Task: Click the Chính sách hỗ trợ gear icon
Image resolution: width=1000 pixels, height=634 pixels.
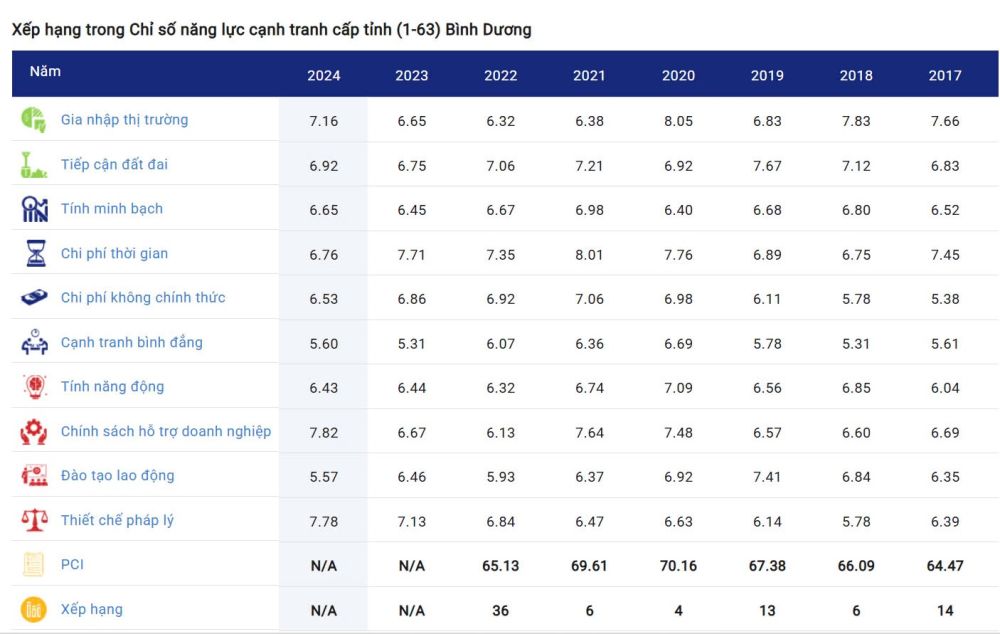Action: point(34,431)
